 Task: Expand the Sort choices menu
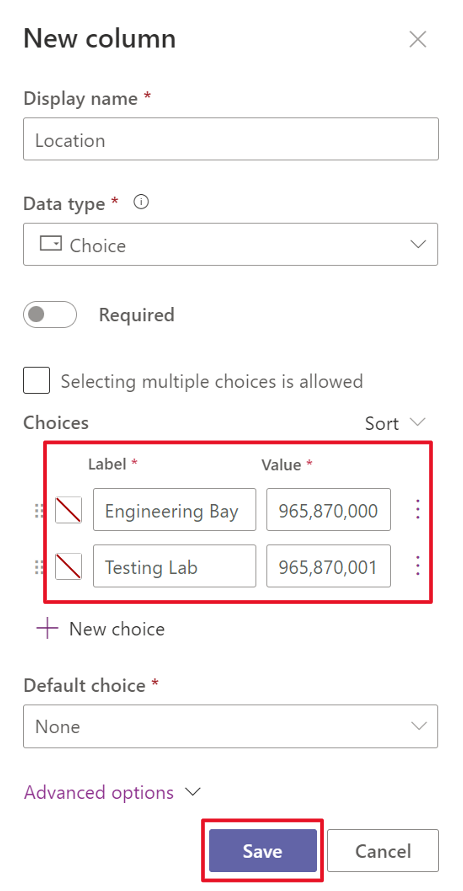pos(395,423)
